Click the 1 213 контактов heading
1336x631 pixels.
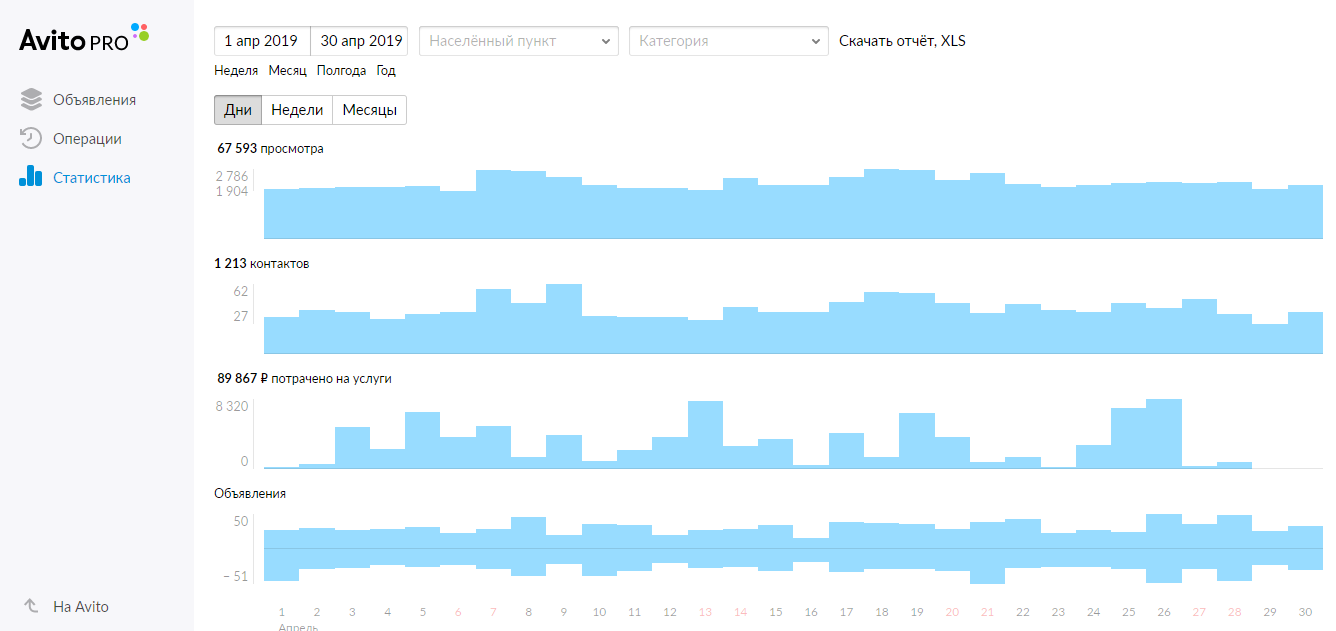[x=262, y=264]
